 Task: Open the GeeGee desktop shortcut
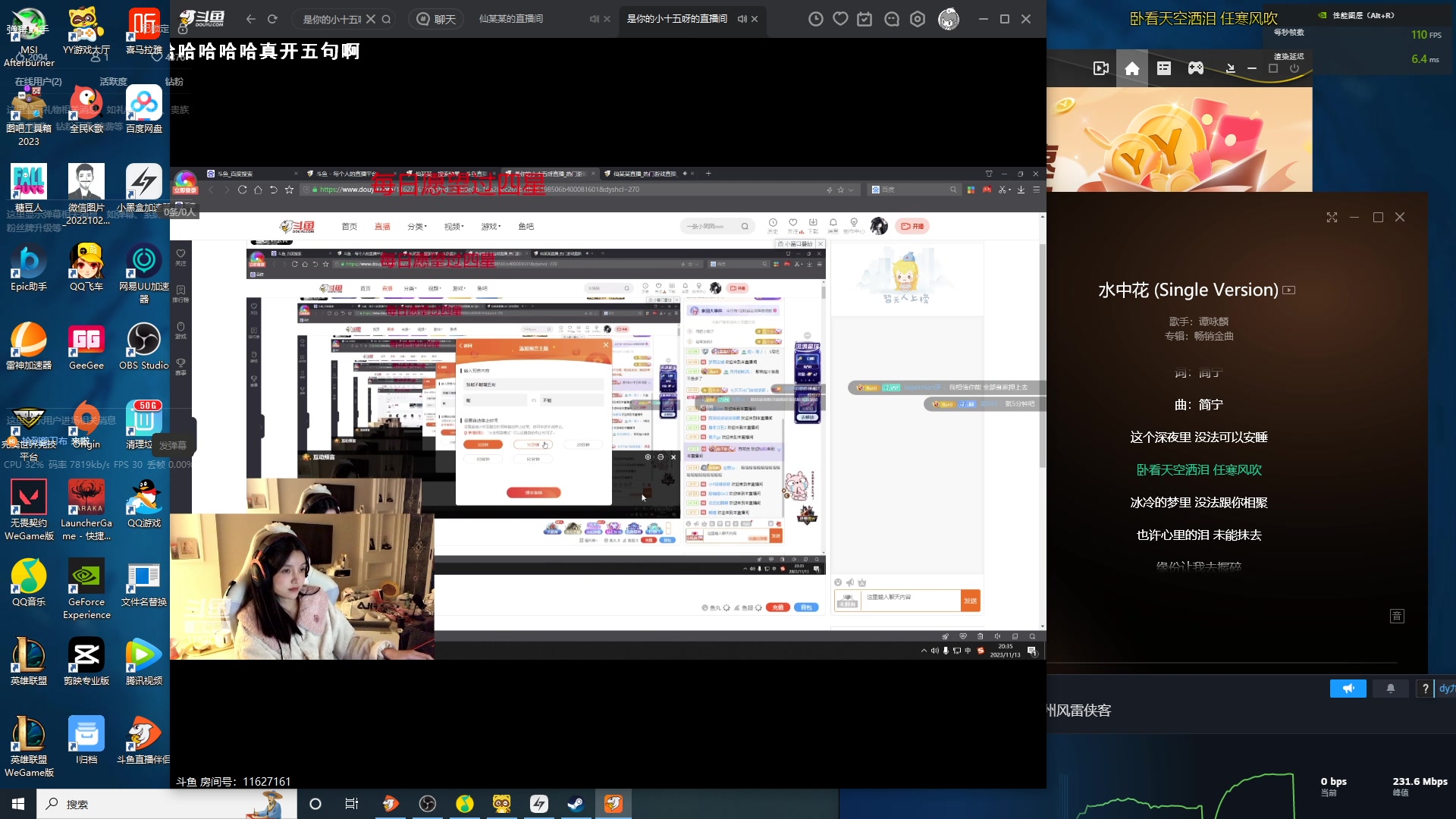coord(86,347)
